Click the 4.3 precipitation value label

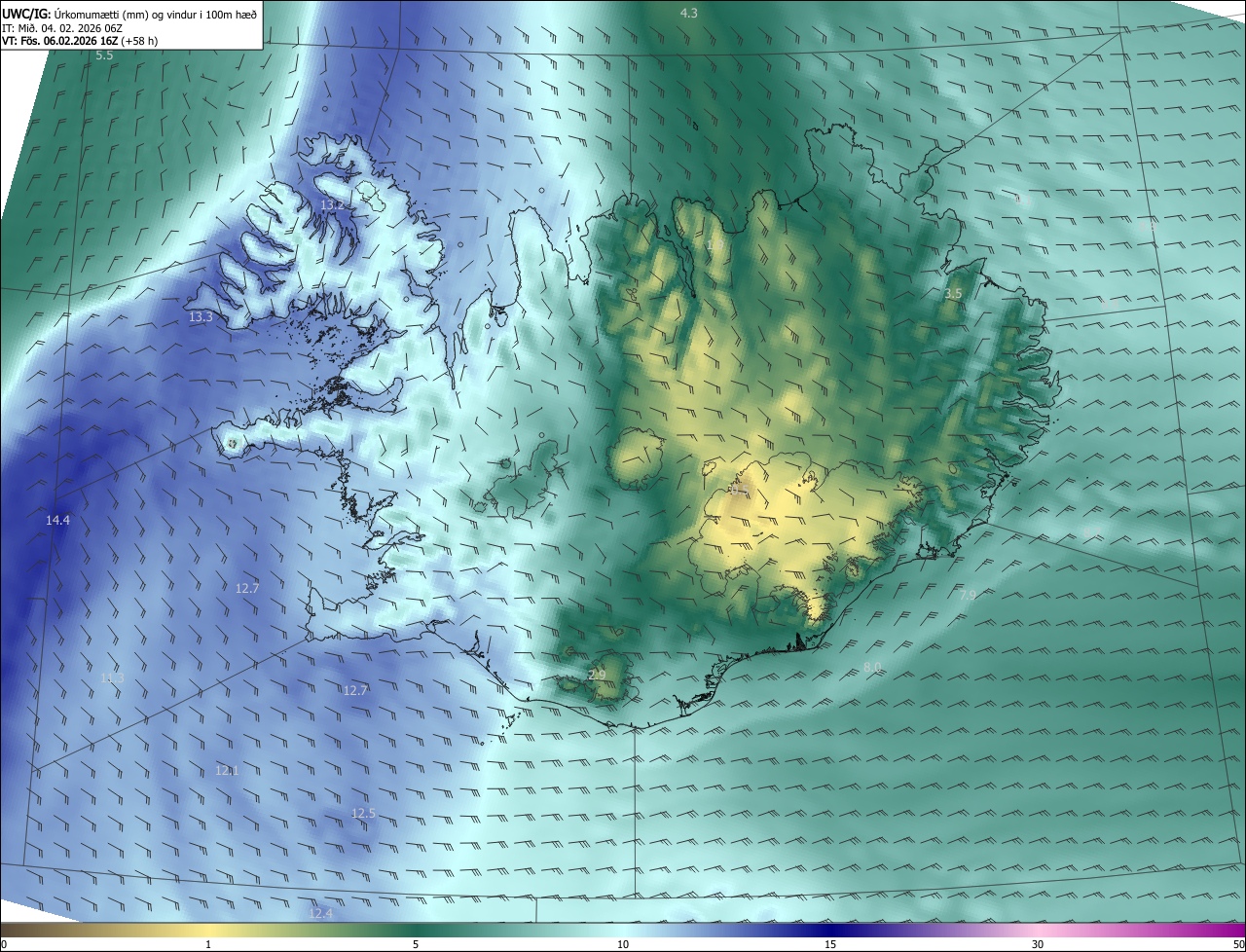click(688, 13)
